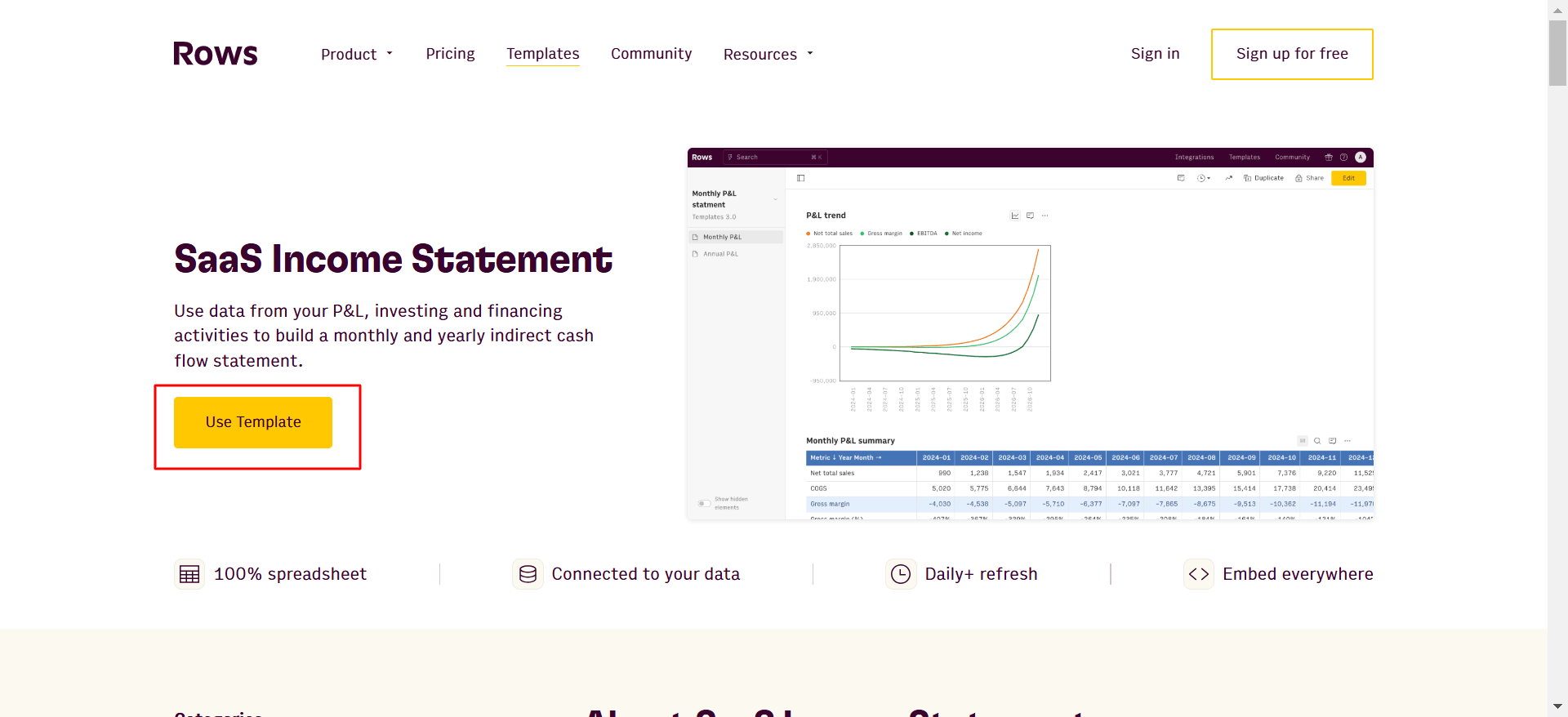Click the yellow Use Template button
Image resolution: width=1568 pixels, height=717 pixels.
click(x=253, y=422)
